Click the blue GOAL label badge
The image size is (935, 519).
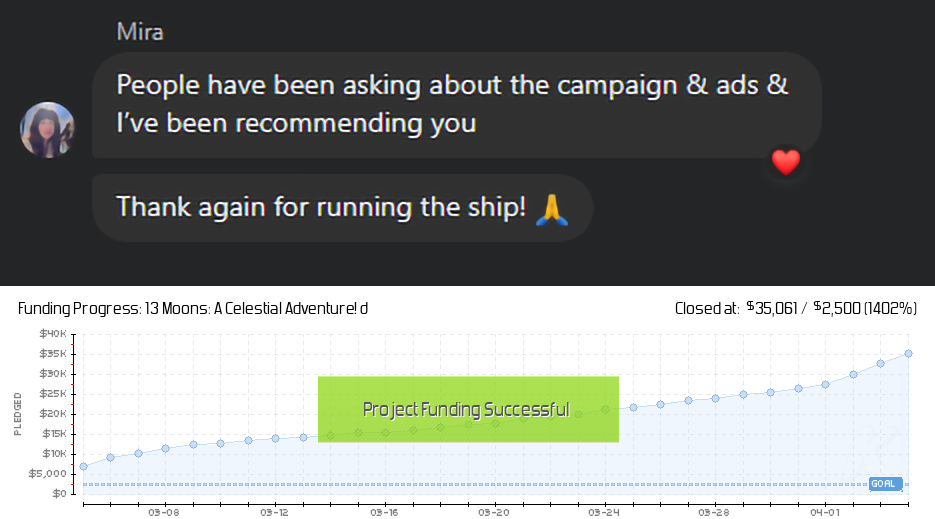click(884, 484)
